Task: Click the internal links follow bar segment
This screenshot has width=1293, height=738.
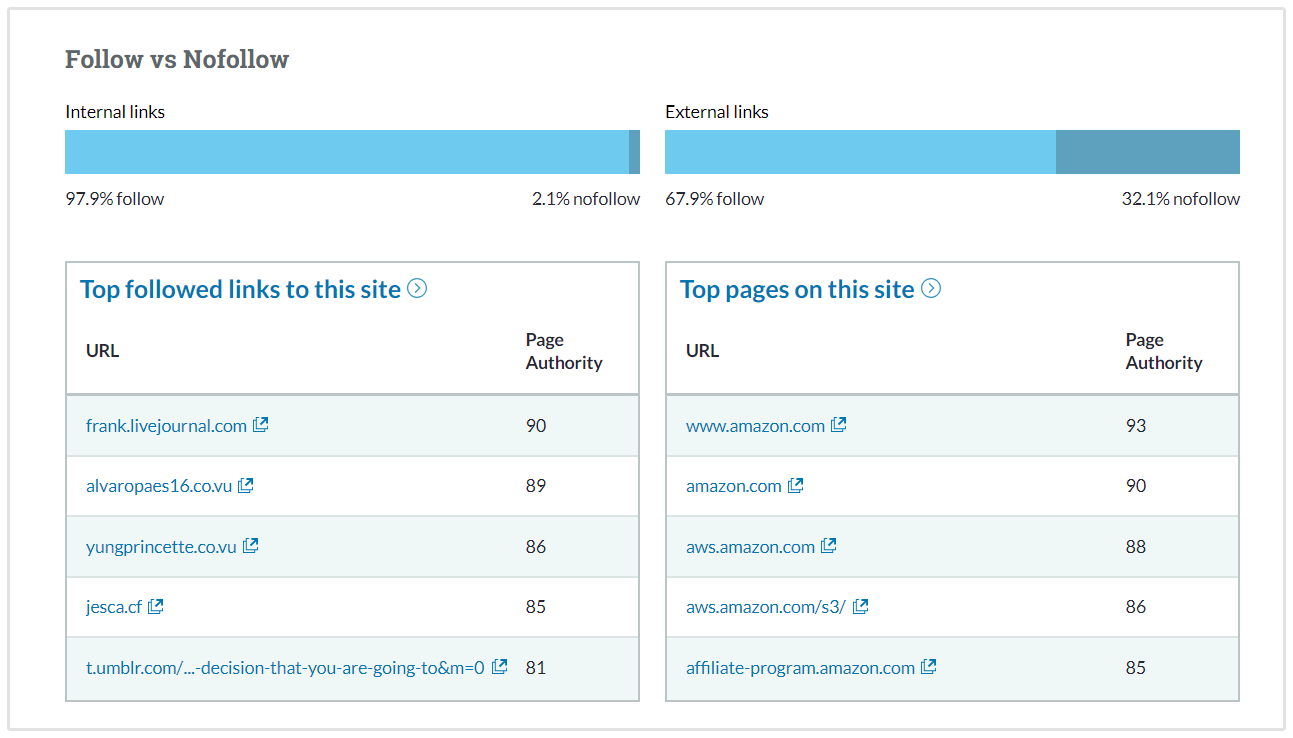Action: (346, 152)
